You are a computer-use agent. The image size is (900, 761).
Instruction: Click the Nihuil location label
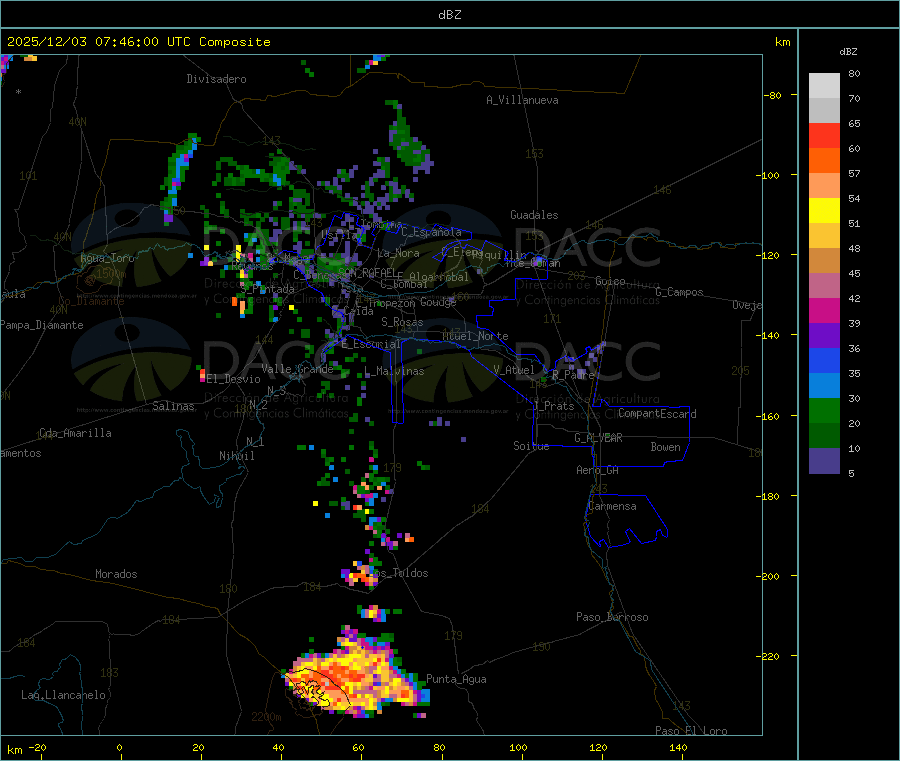click(x=236, y=456)
